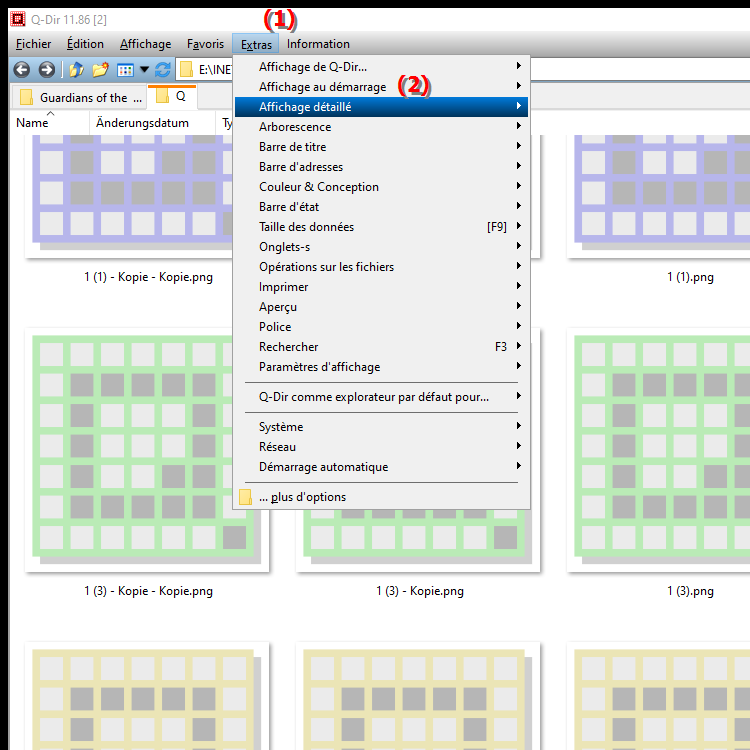Open Paramètres d'affichage submenu

381,367
